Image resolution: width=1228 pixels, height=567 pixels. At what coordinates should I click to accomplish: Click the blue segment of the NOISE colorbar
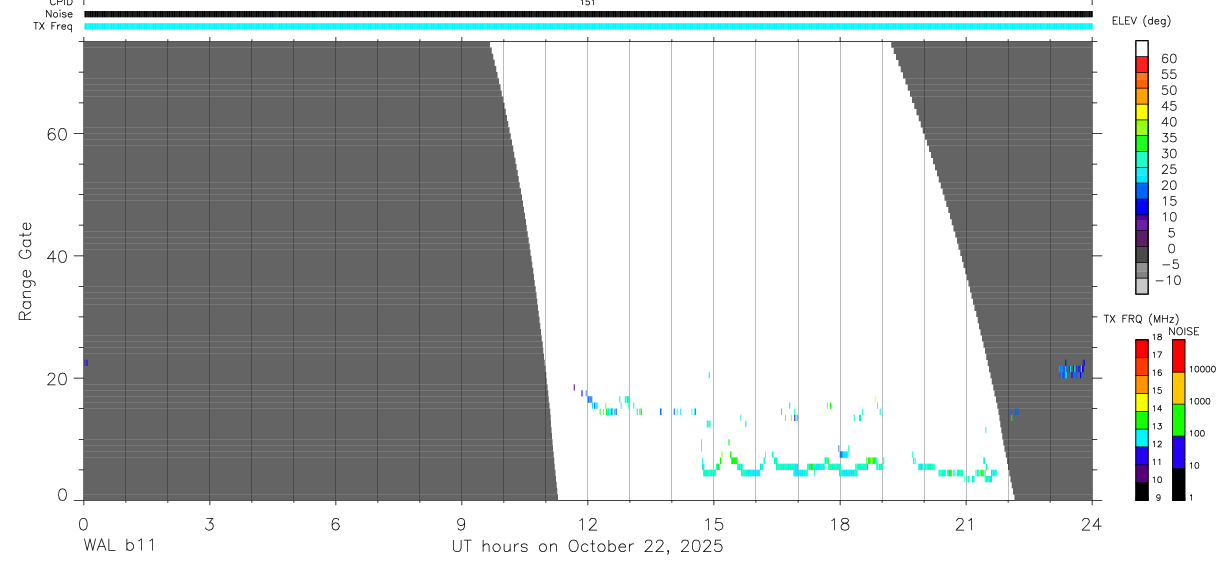[x=1178, y=451]
